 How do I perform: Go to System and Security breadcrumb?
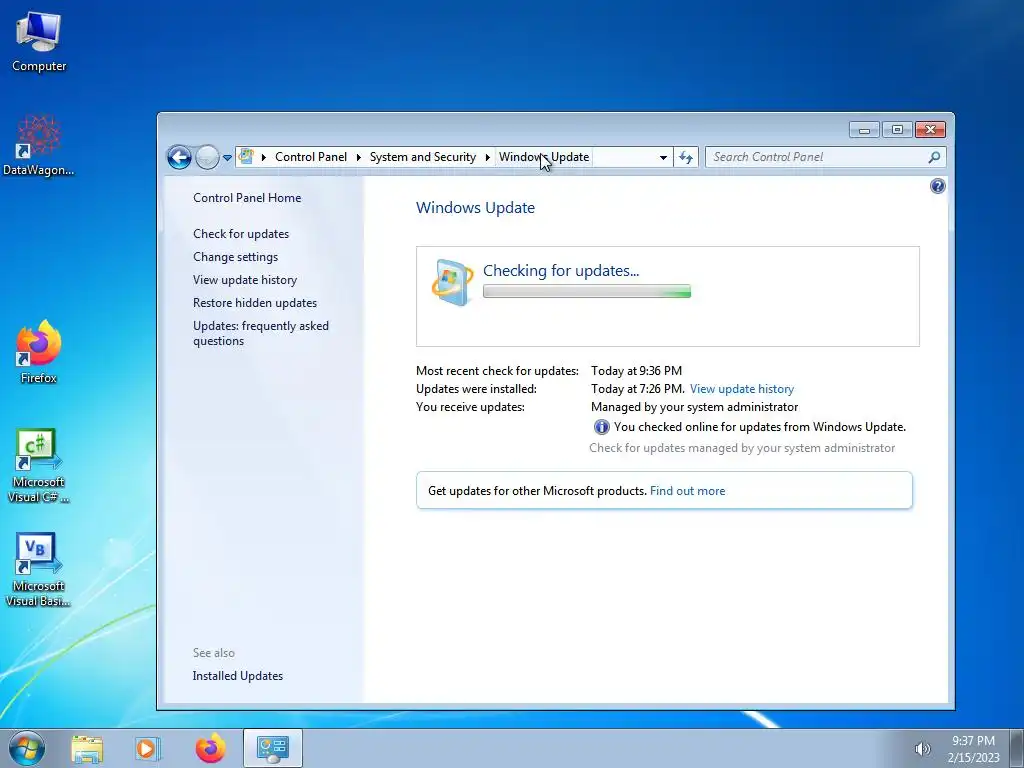coord(423,157)
